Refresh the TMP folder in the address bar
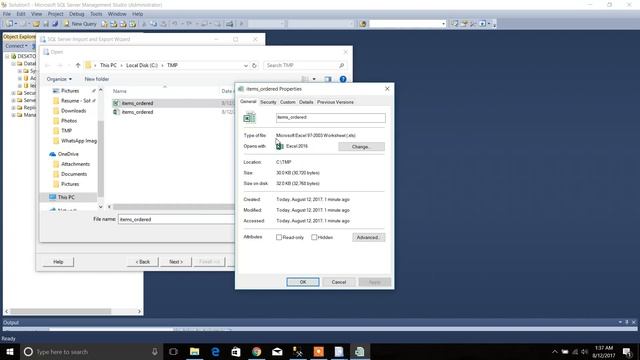Screen dimensions: 640x360 [254, 65]
